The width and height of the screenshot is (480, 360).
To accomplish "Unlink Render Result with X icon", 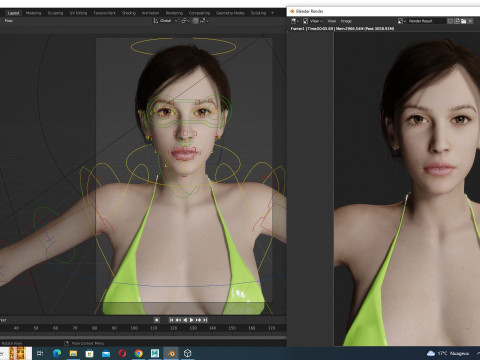I will 470,21.
